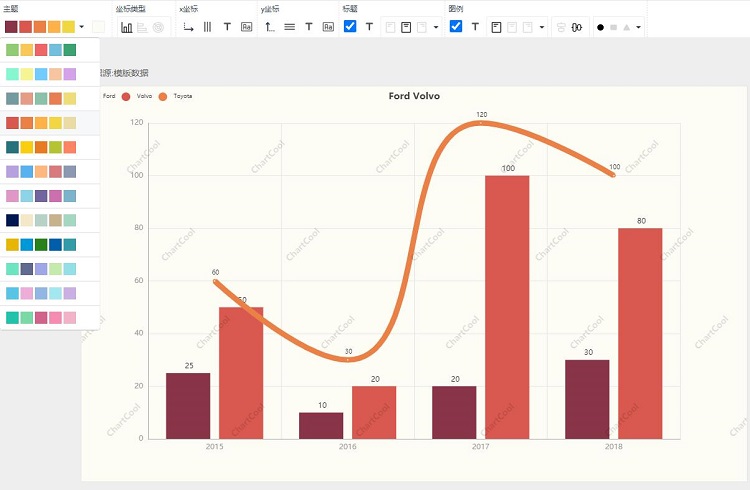The height and width of the screenshot is (490, 750).
Task: Toggle x-axis vertical grid lines
Action: tap(207, 27)
